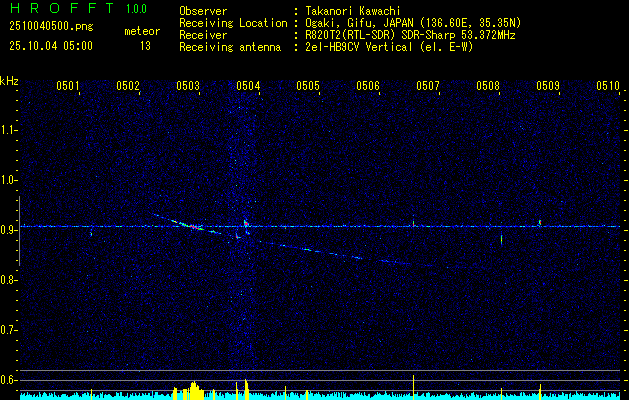Click the HROFFT title text

coord(62,8)
